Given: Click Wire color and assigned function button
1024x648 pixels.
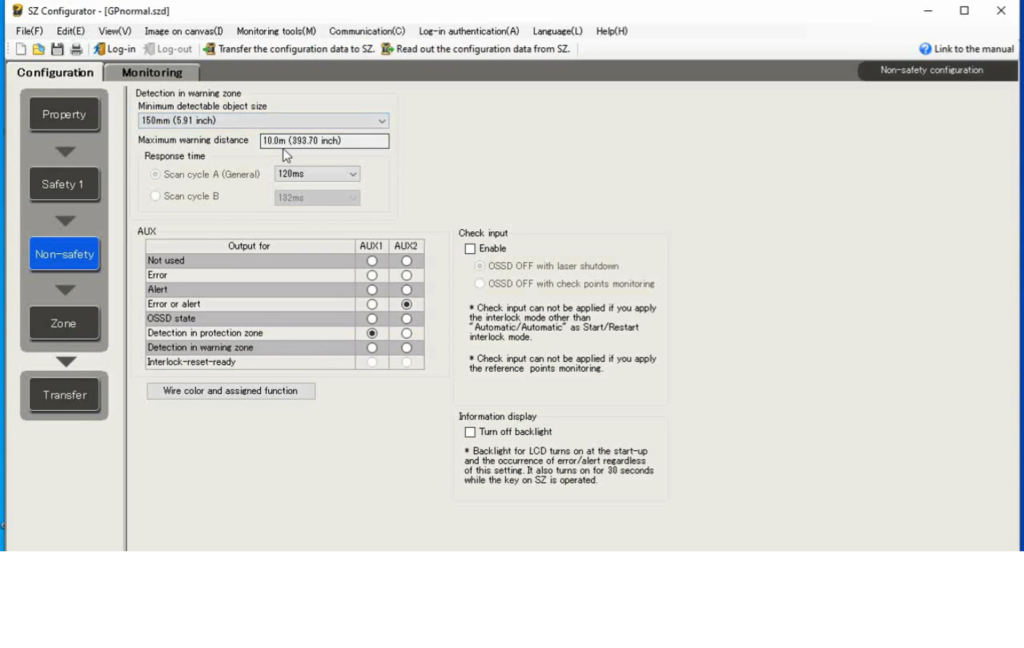Looking at the screenshot, I should point(231,391).
